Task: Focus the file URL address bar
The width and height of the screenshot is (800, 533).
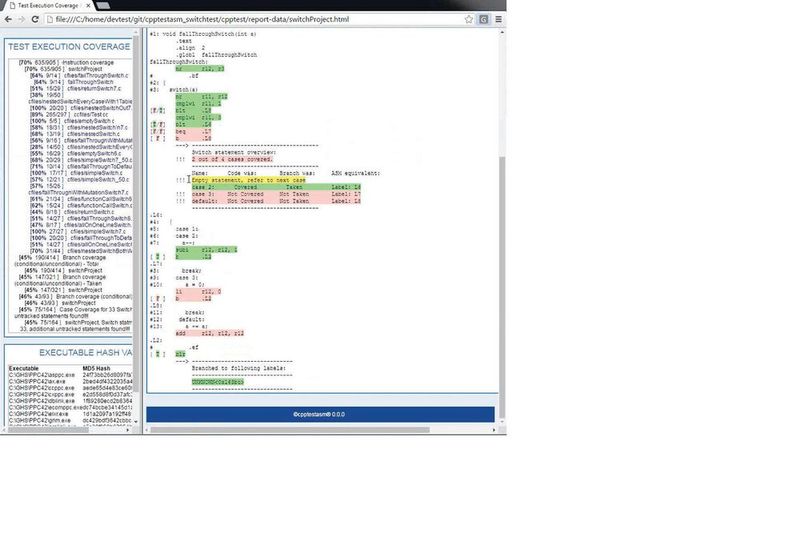Action: (253, 19)
